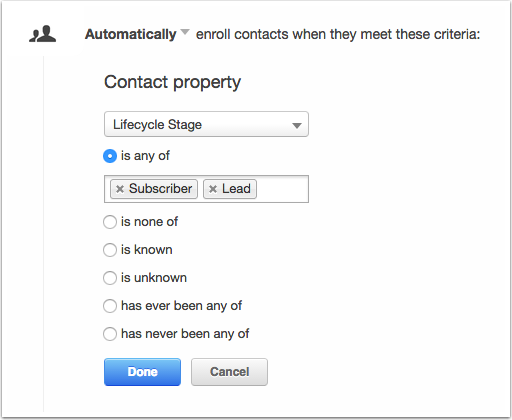Screen dimensions: 512x420
Task: Remove the Lead tag with its x
Action: pyautogui.click(x=213, y=189)
